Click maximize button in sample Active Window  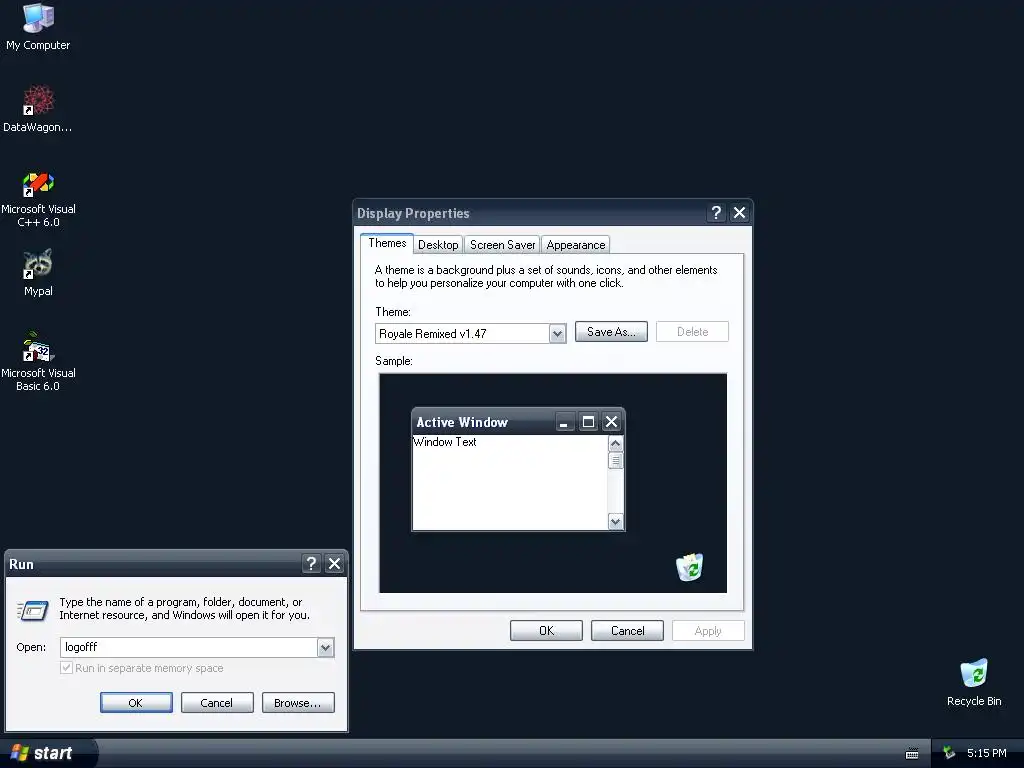pos(588,422)
